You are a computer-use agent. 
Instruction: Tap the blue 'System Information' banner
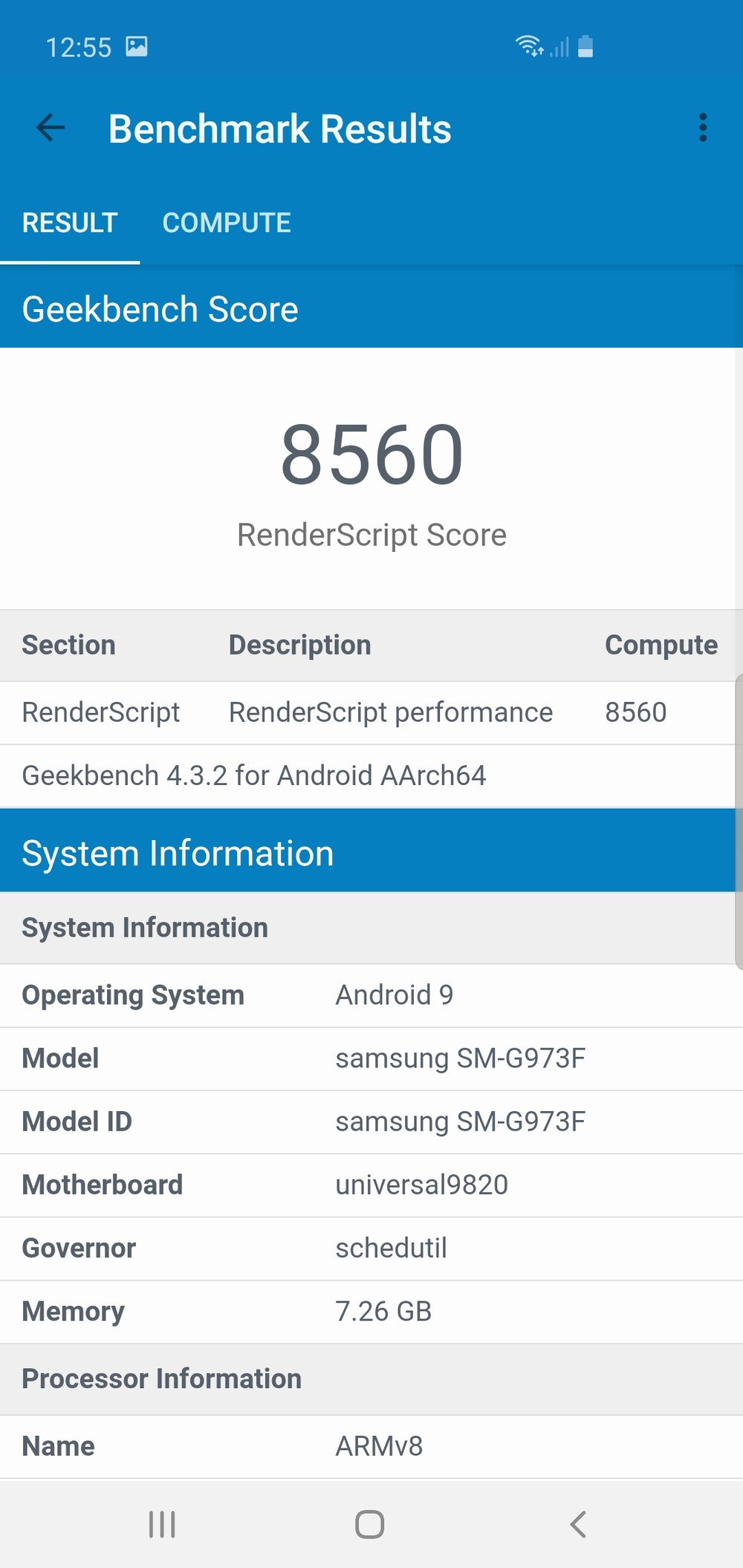click(x=371, y=850)
